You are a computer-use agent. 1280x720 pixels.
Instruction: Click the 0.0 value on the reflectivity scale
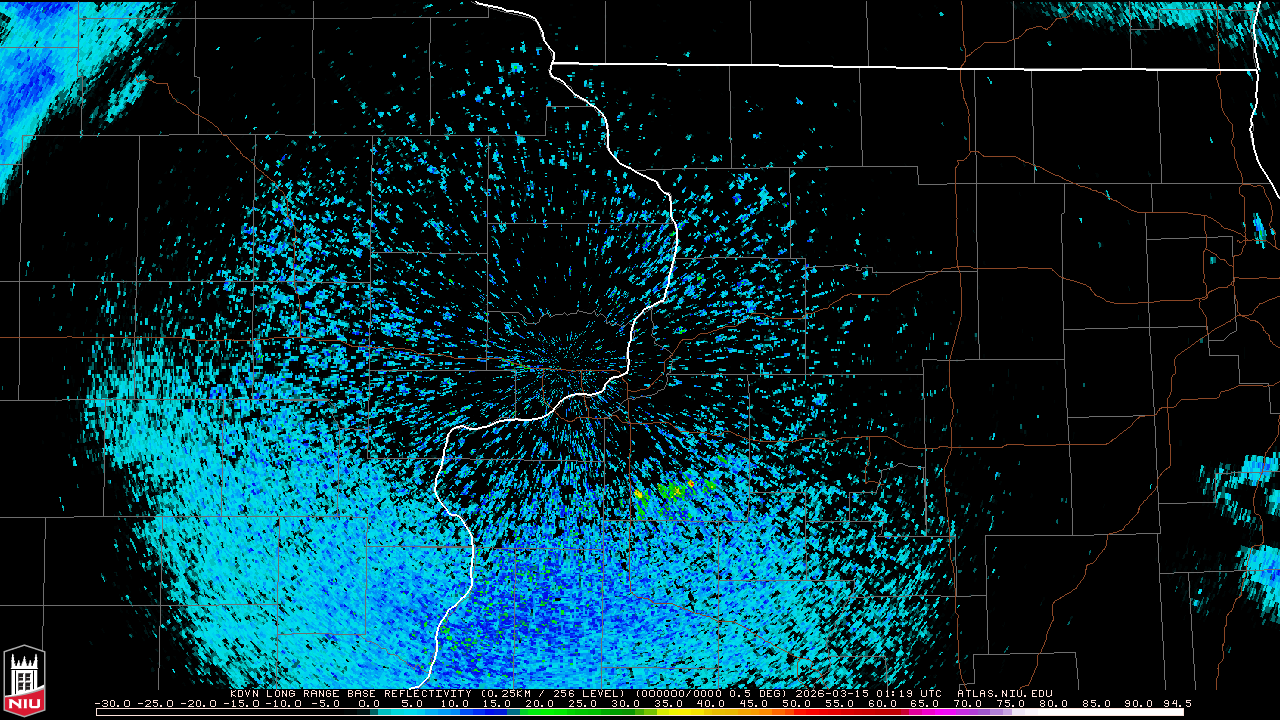368,704
